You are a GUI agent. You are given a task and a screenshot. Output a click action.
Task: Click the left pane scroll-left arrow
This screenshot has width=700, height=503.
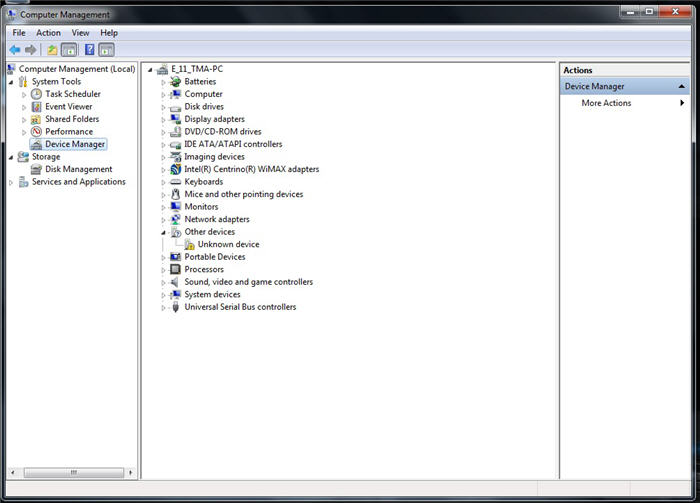(x=12, y=472)
